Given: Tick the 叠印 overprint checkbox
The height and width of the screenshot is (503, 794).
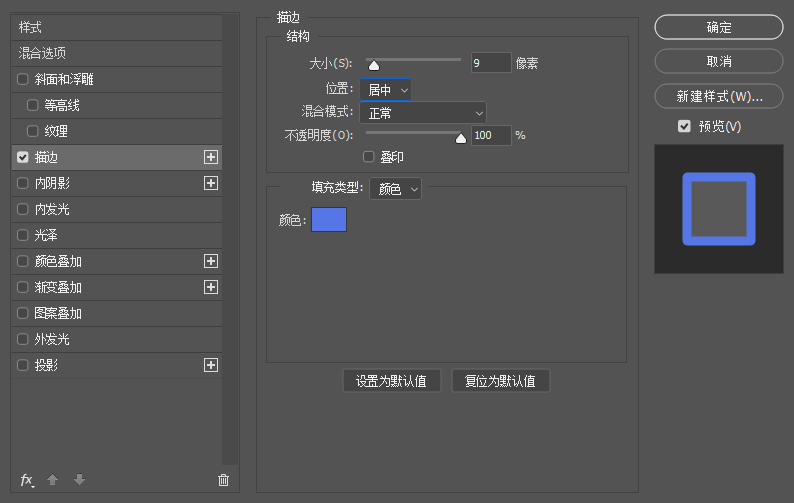Looking at the screenshot, I should (369, 157).
